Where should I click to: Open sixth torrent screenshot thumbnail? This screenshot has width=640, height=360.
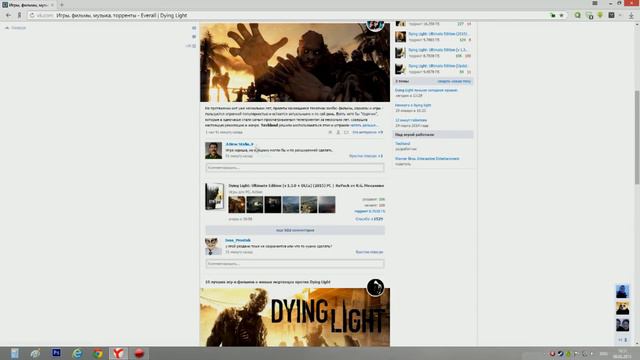[x=327, y=204]
